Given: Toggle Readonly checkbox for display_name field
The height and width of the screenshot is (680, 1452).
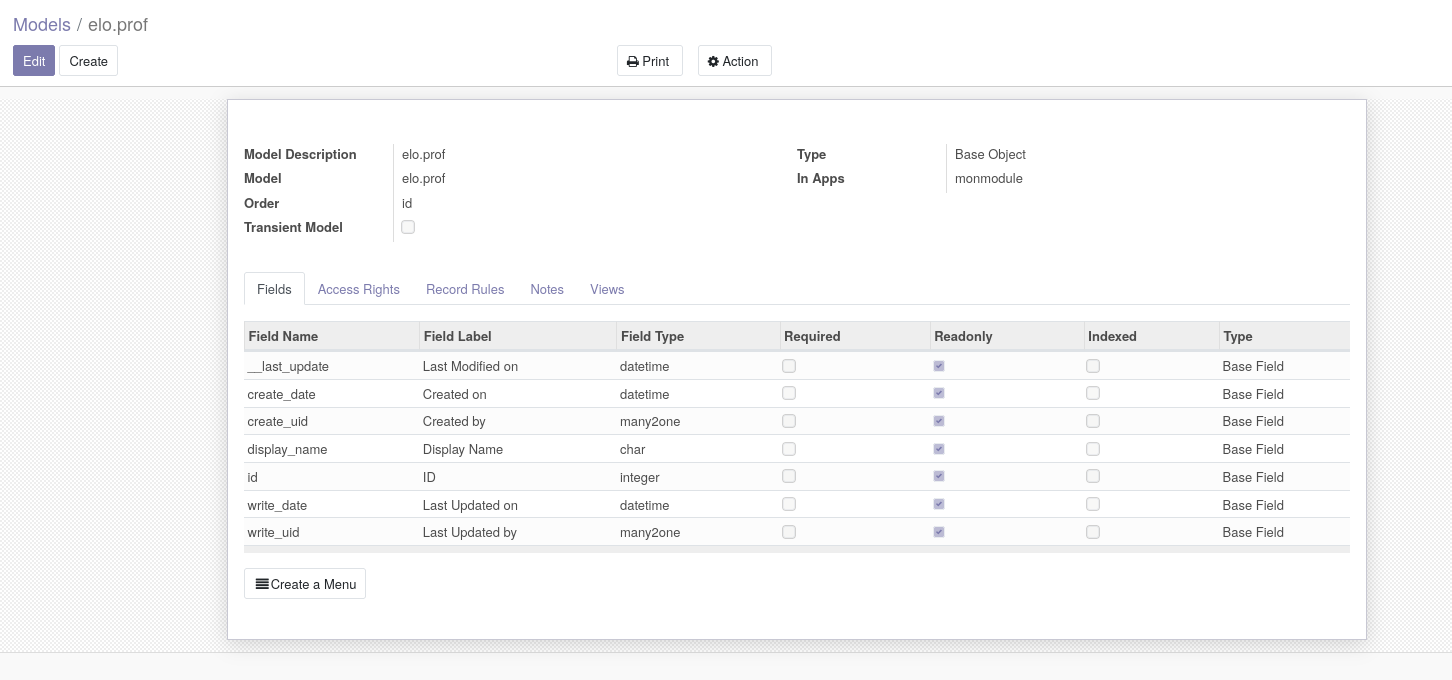Looking at the screenshot, I should 939,449.
